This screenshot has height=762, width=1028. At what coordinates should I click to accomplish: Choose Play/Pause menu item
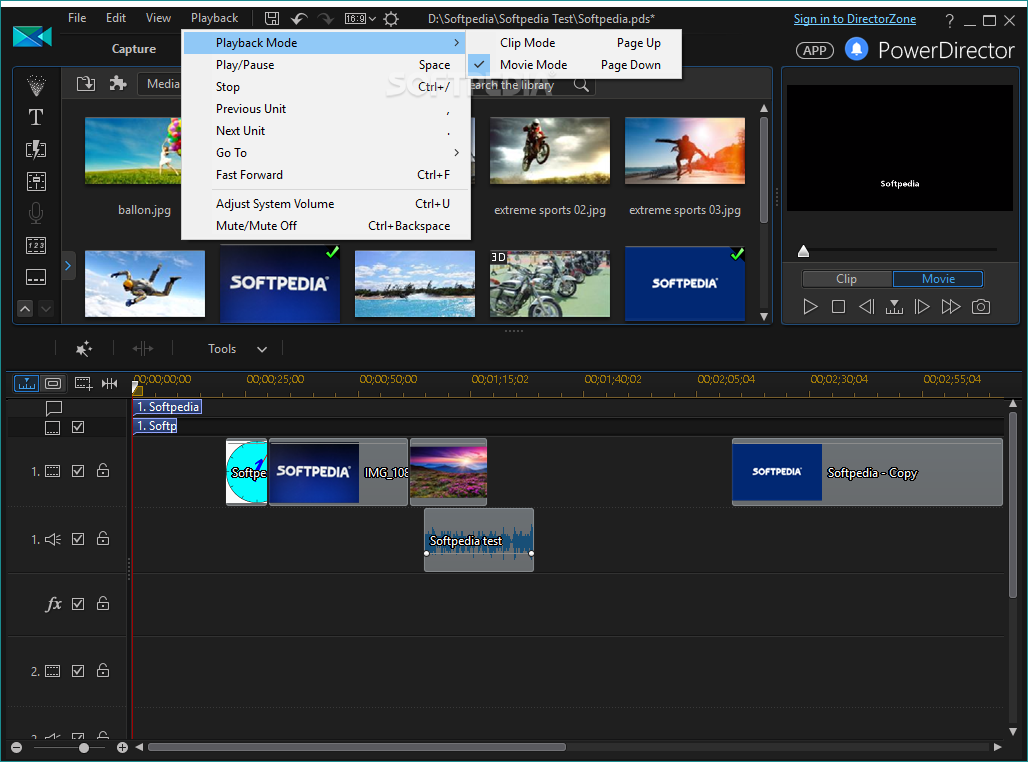tap(326, 65)
